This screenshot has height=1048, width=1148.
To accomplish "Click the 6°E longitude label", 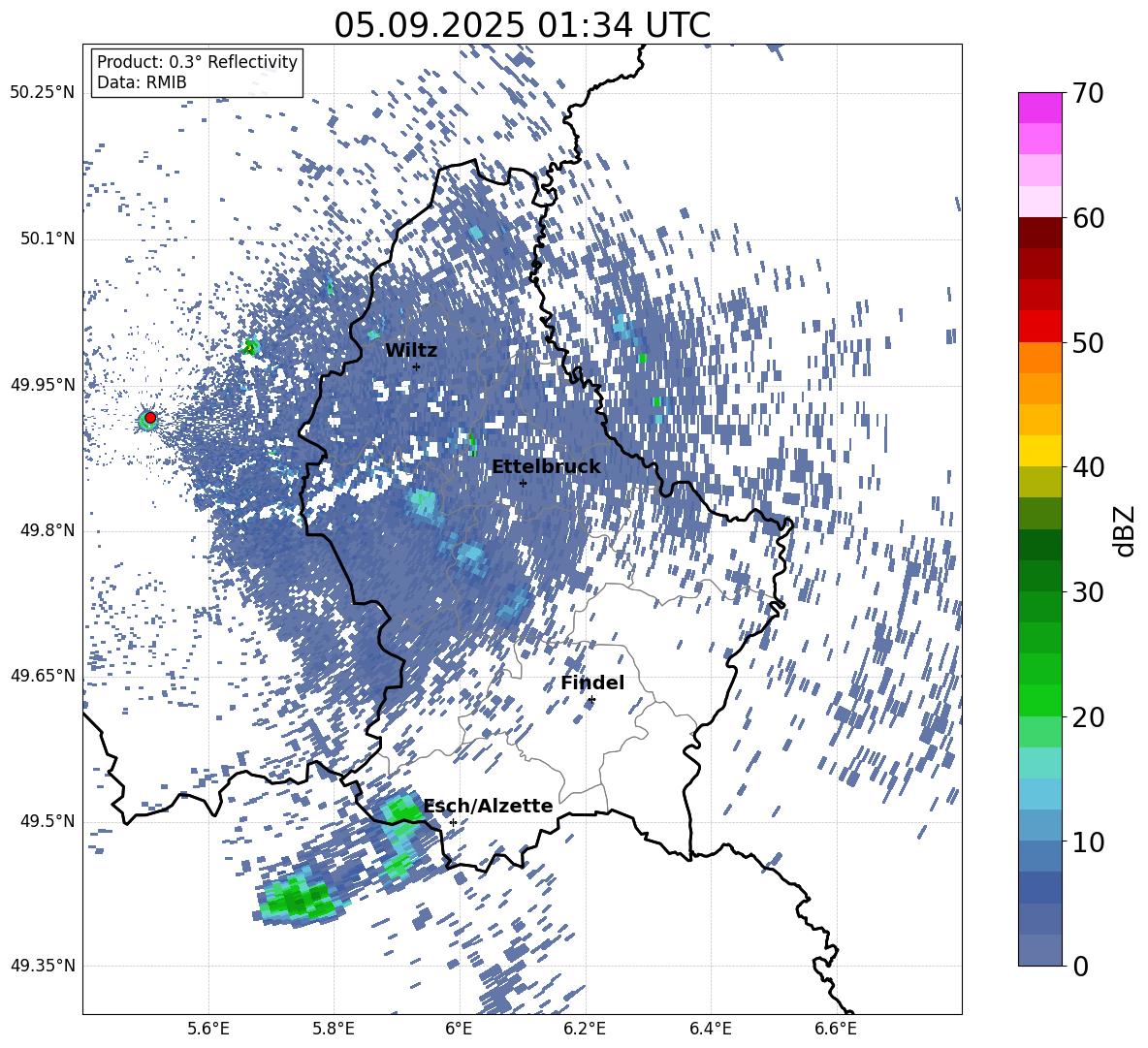I will point(459,1029).
